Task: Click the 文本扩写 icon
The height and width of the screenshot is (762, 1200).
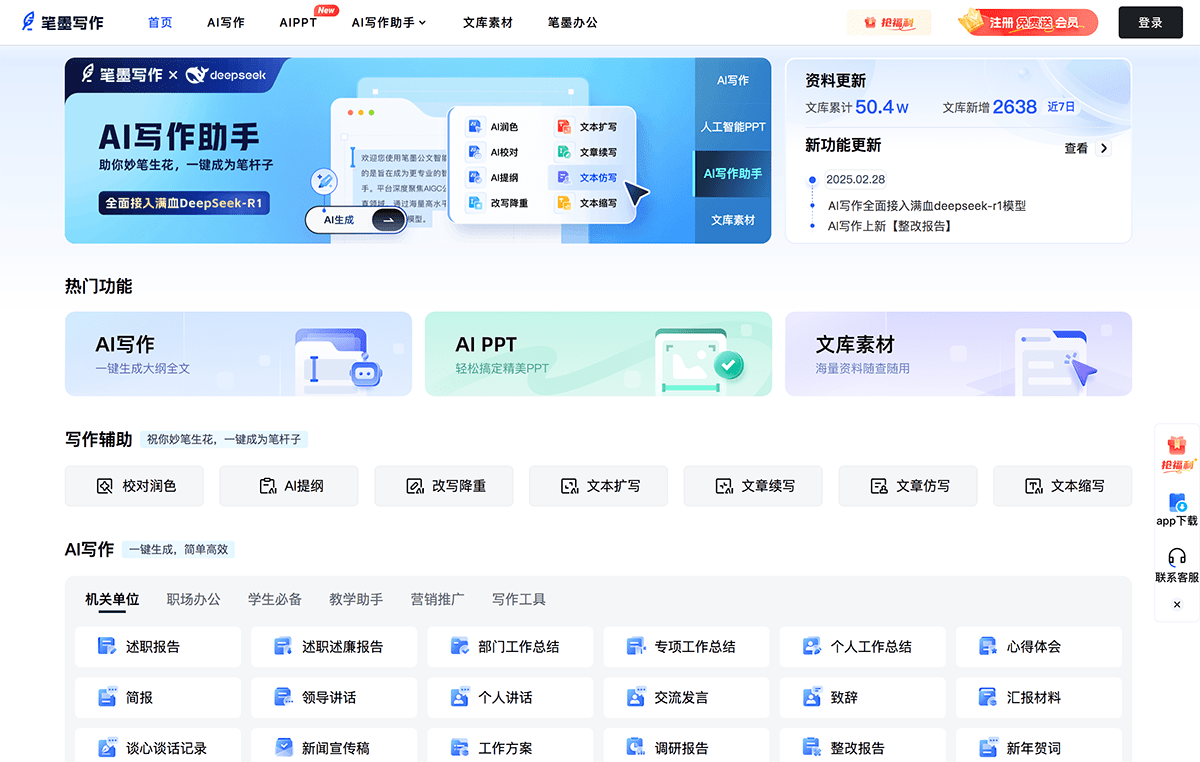Action: (569, 486)
